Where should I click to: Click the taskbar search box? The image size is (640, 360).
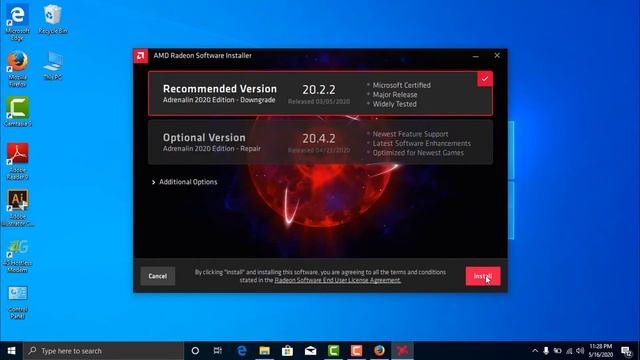pos(103,351)
